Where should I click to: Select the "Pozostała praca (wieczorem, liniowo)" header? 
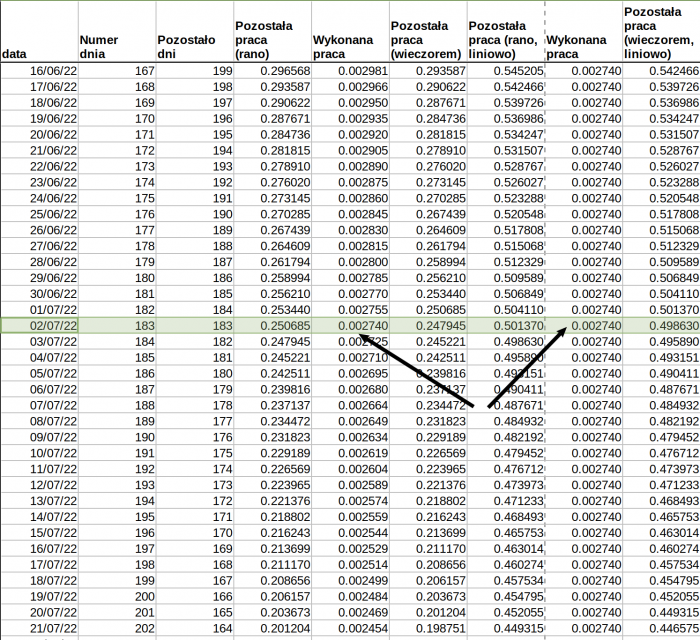(660, 32)
